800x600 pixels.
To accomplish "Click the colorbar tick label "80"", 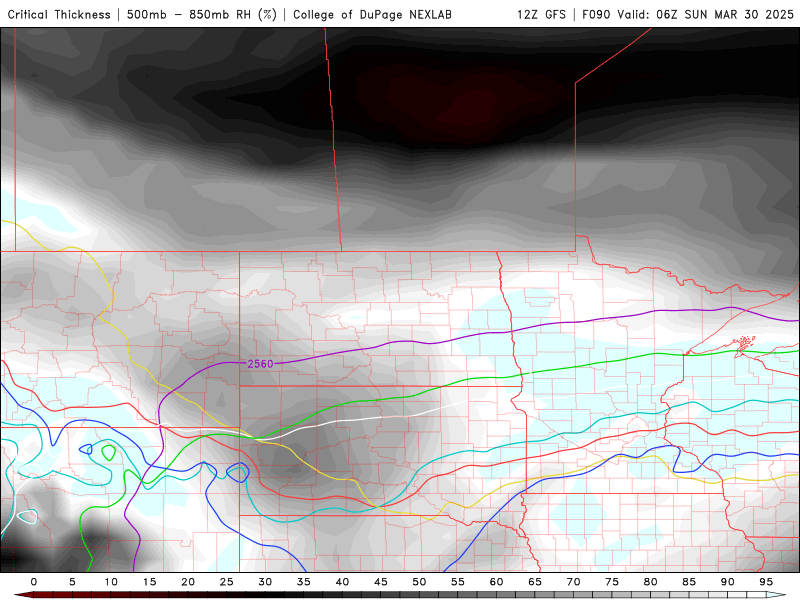I will click(x=651, y=582).
